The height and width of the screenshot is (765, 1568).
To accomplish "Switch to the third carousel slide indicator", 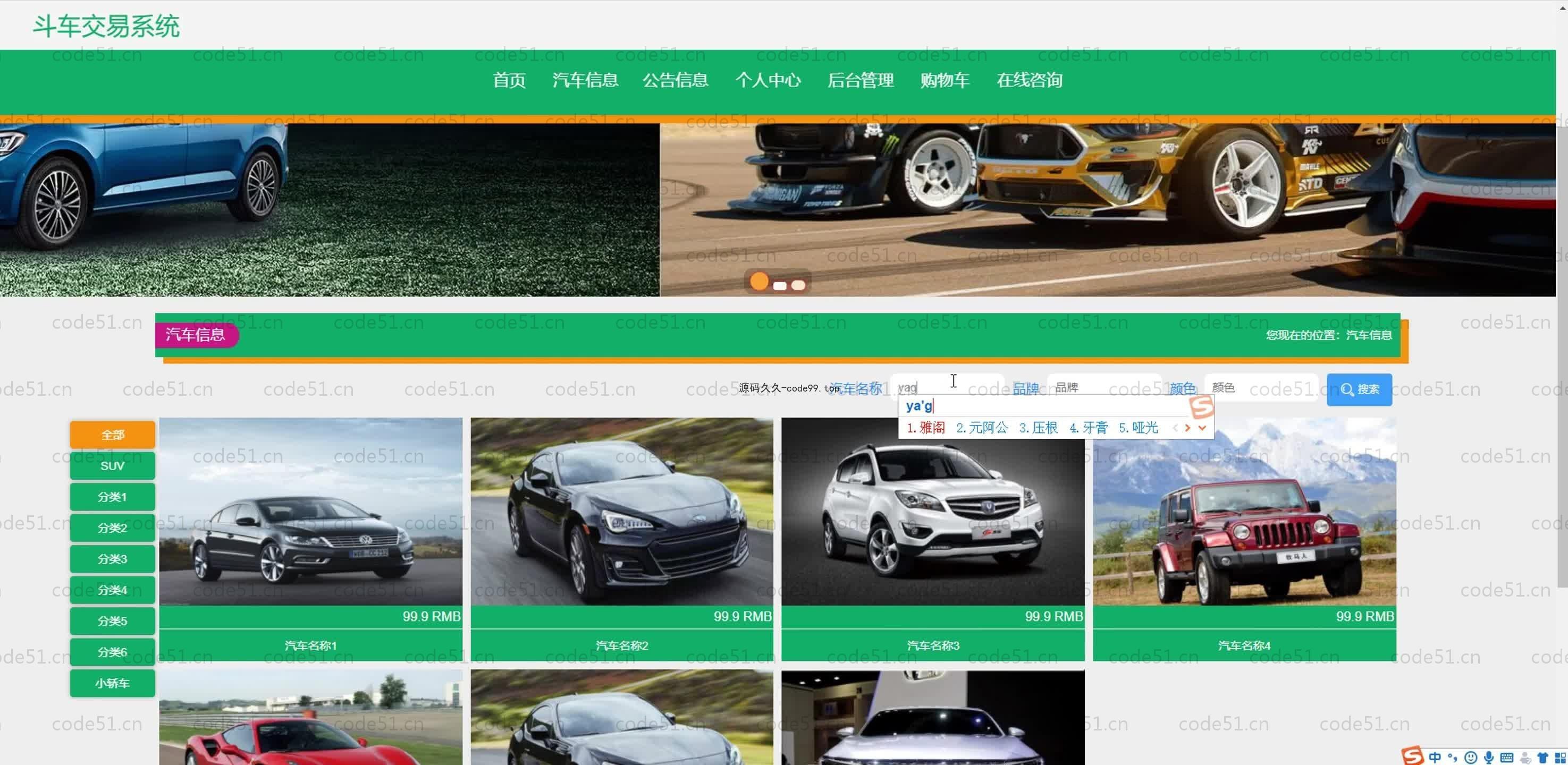I will [798, 285].
